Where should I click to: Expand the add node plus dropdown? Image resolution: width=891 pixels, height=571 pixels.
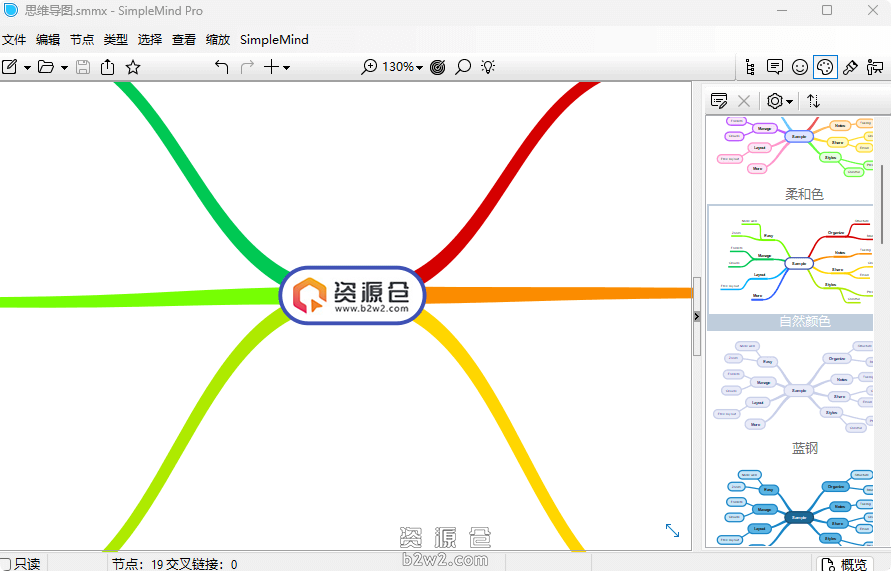(276, 67)
